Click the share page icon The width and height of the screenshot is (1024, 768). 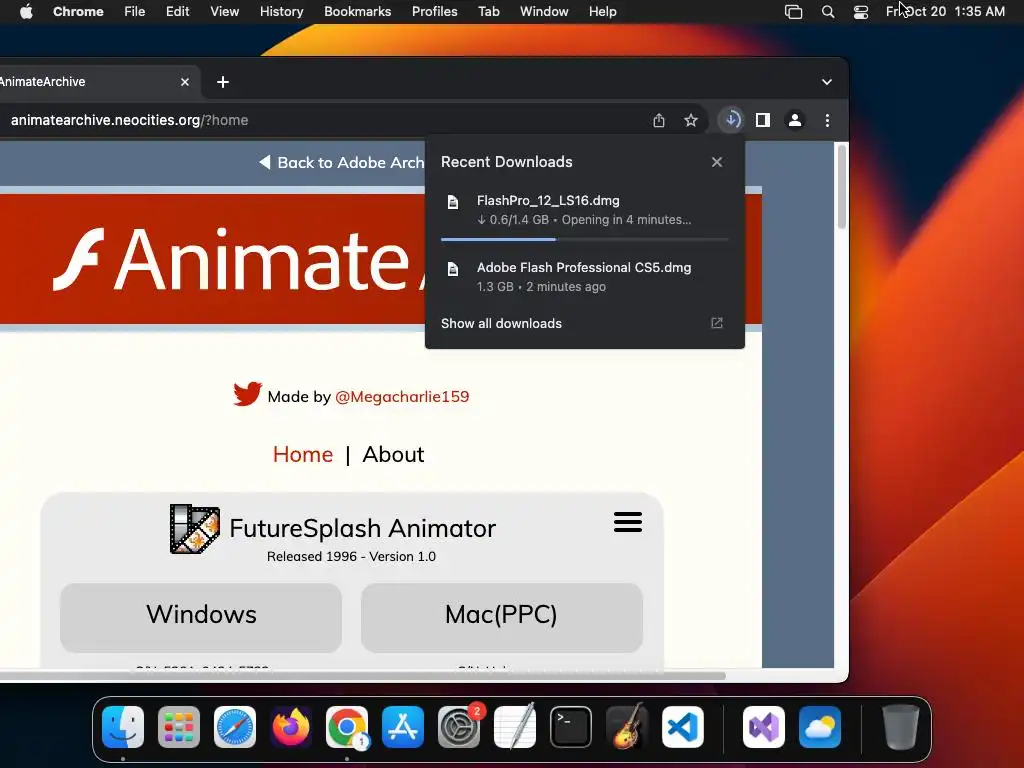coord(659,120)
